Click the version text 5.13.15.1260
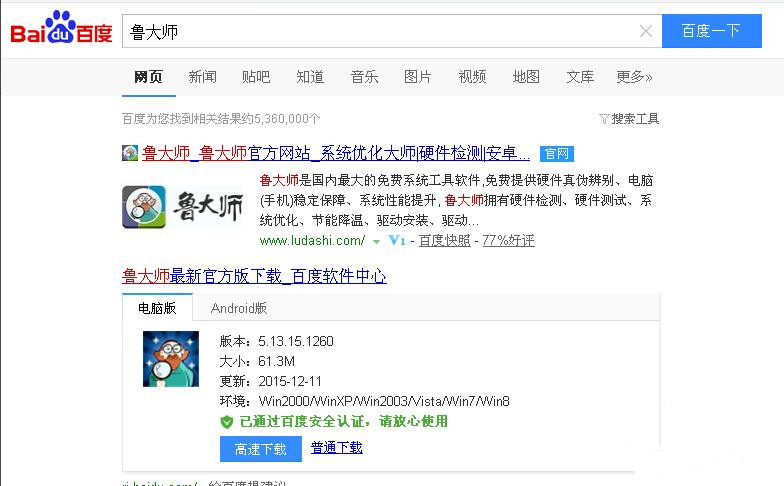This screenshot has height=486, width=784. pos(296,342)
